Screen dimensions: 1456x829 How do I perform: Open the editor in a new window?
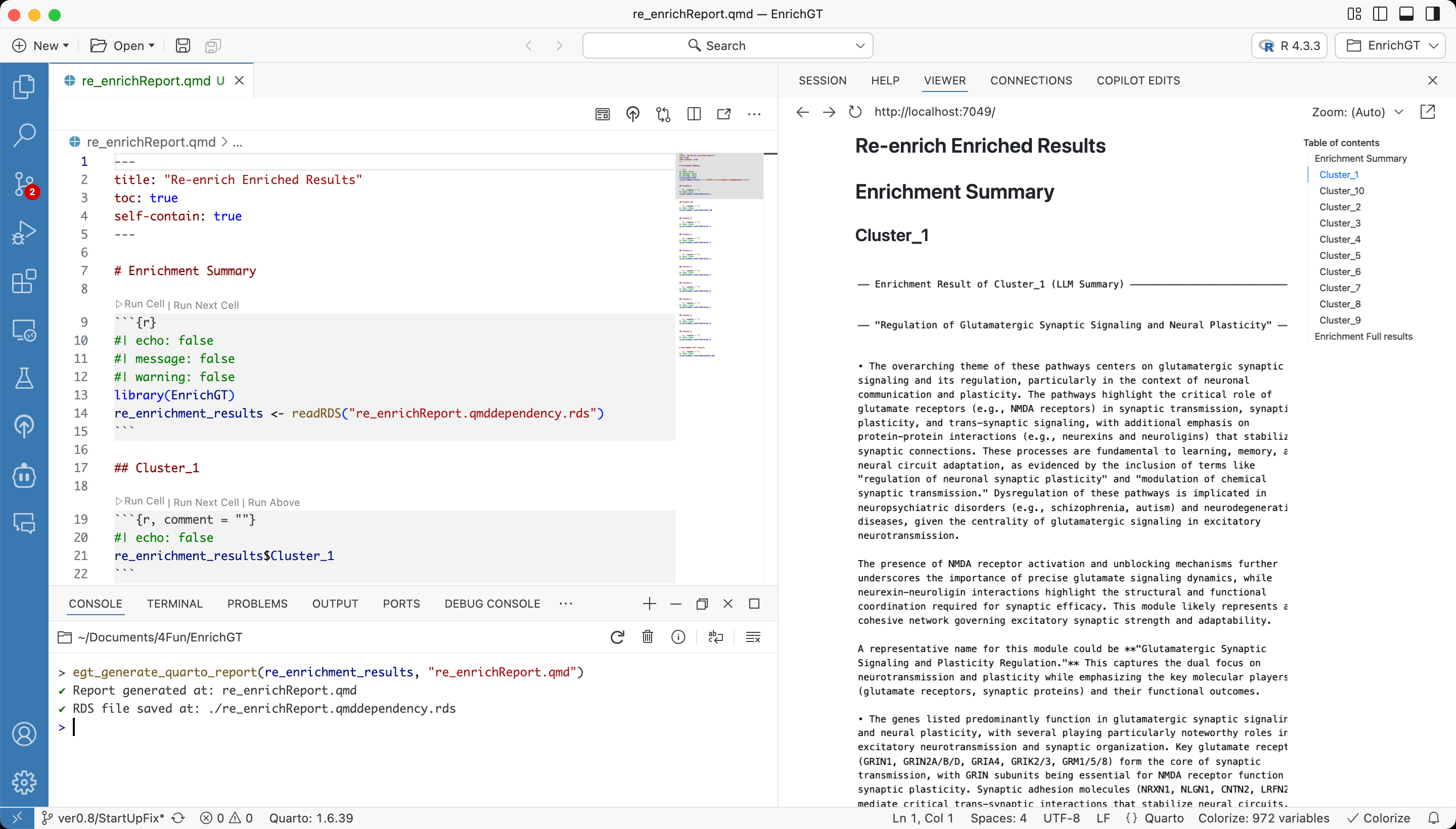click(x=724, y=114)
